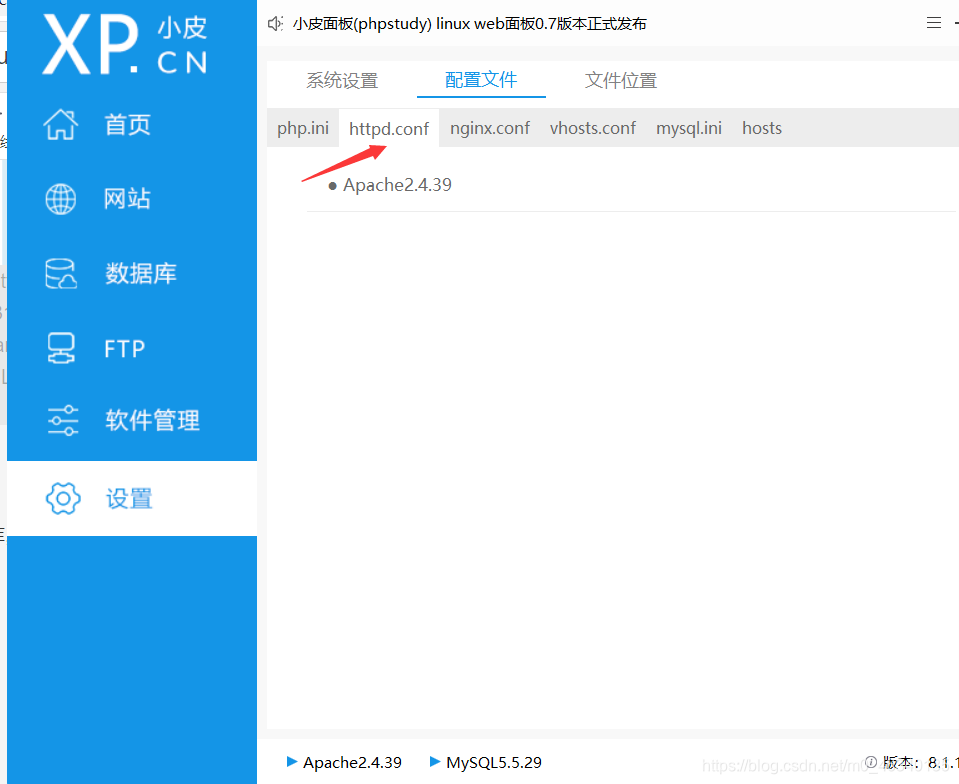
Task: Select the httpd.conf sub-tab
Action: coord(389,128)
